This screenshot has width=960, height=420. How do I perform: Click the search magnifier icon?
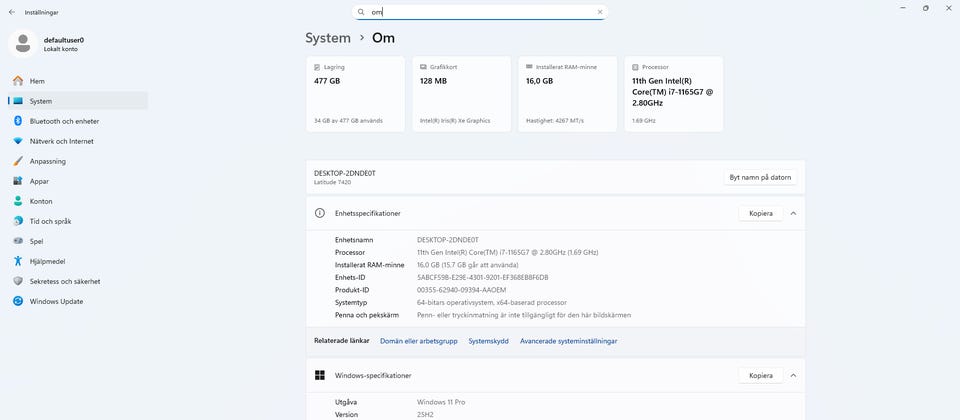[361, 12]
